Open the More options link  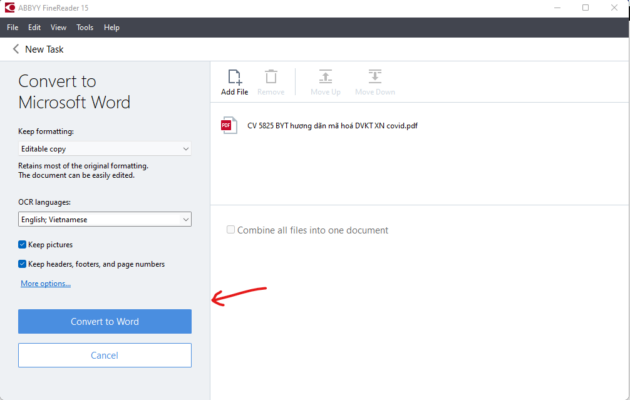(x=45, y=283)
